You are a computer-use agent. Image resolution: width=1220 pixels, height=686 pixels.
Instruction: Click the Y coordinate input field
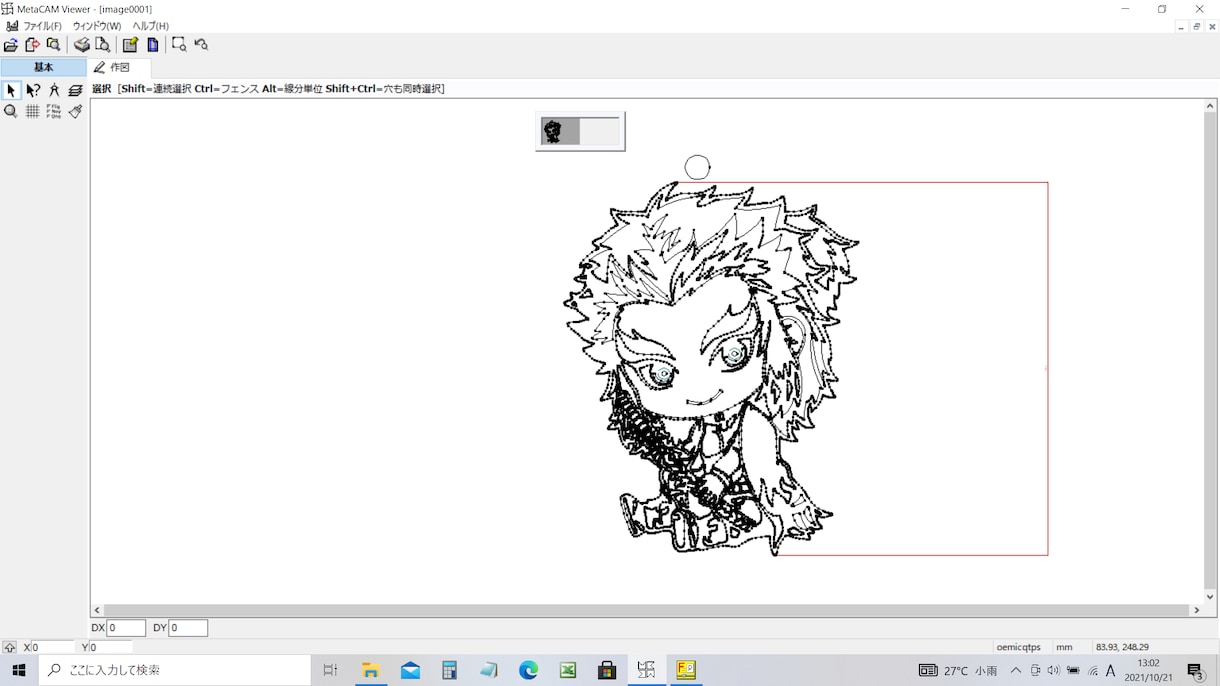[109, 648]
